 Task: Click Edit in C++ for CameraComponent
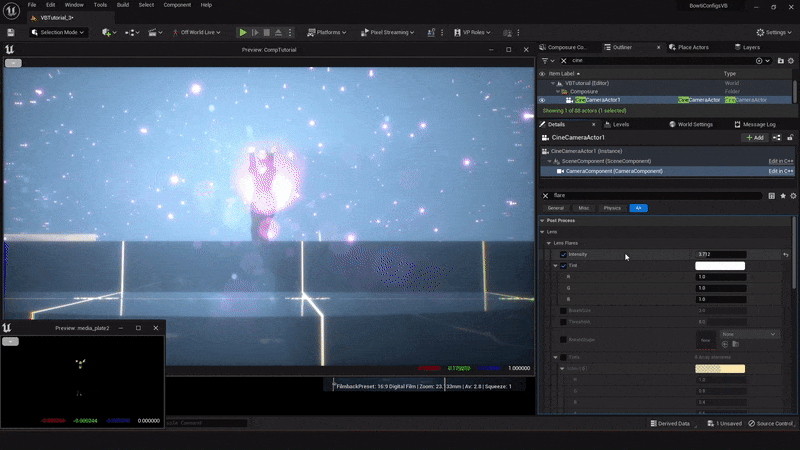click(x=780, y=171)
